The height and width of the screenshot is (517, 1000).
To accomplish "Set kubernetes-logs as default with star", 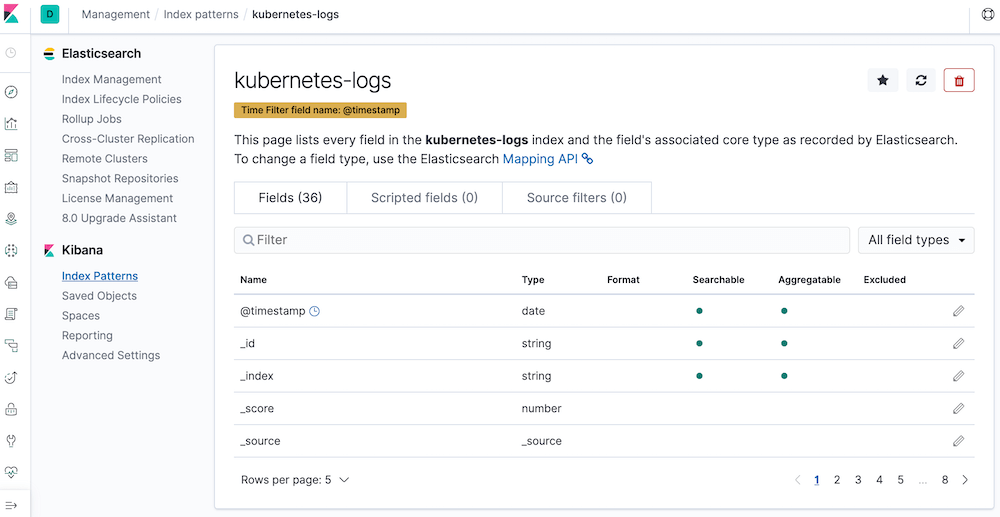I will 883,80.
